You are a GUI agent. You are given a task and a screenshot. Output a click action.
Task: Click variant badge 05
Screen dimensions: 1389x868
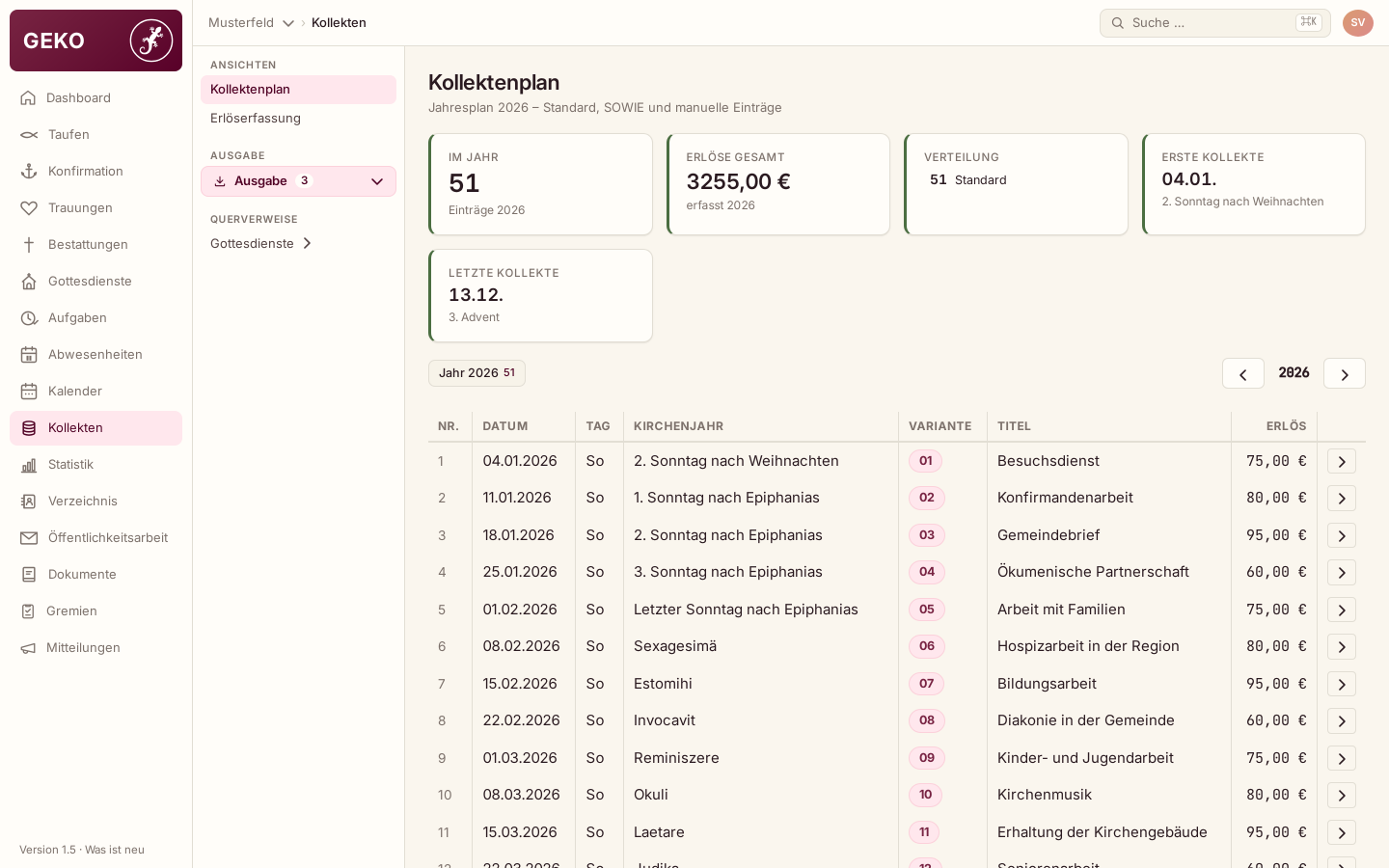926,610
